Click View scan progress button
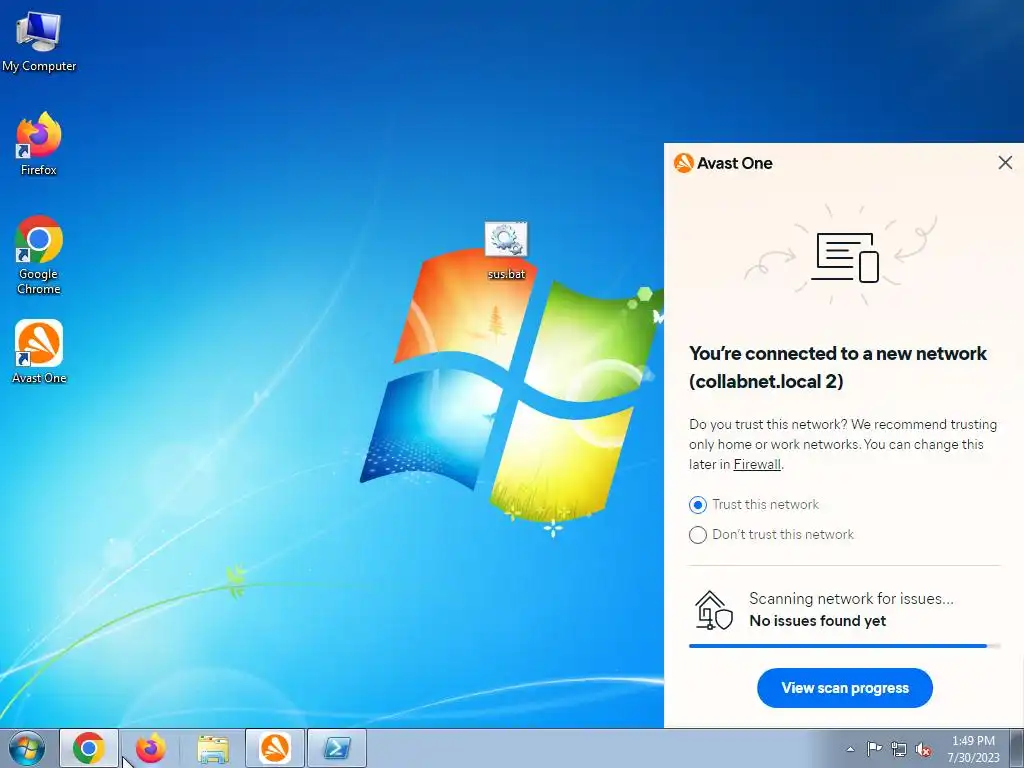The width and height of the screenshot is (1024, 768). tap(844, 688)
